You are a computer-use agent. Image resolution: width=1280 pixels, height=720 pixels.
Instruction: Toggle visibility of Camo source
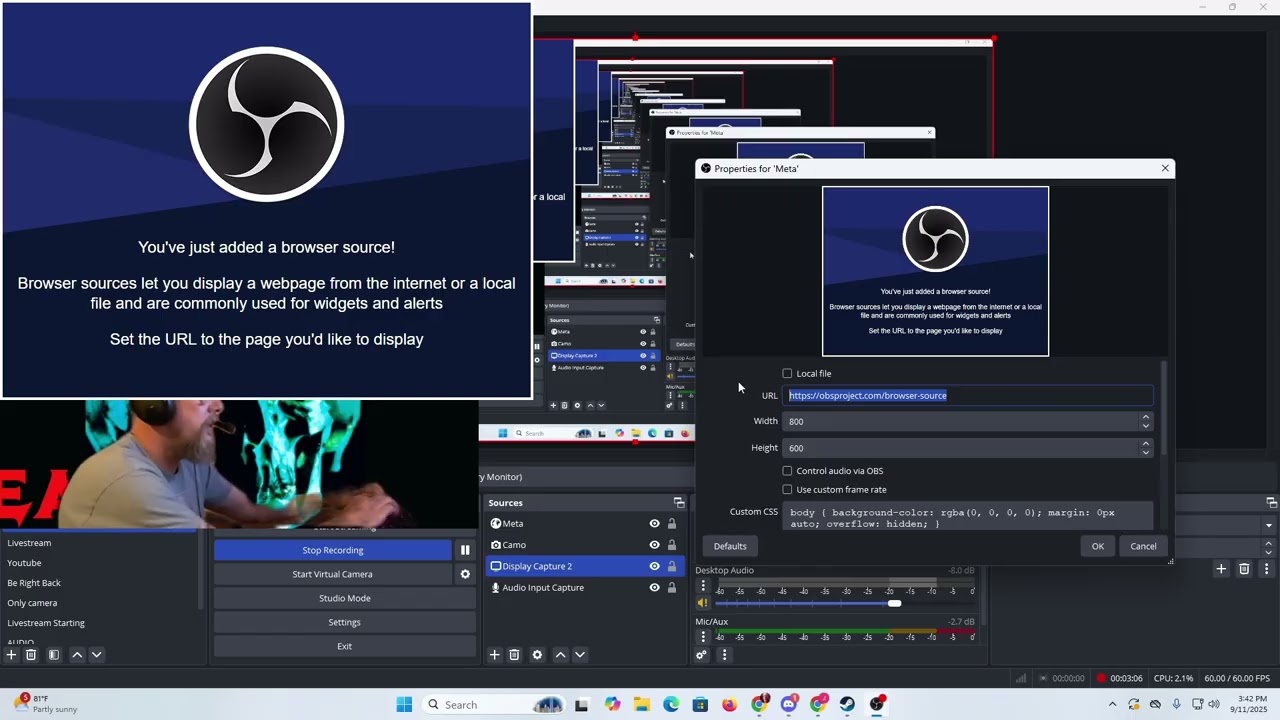(654, 545)
